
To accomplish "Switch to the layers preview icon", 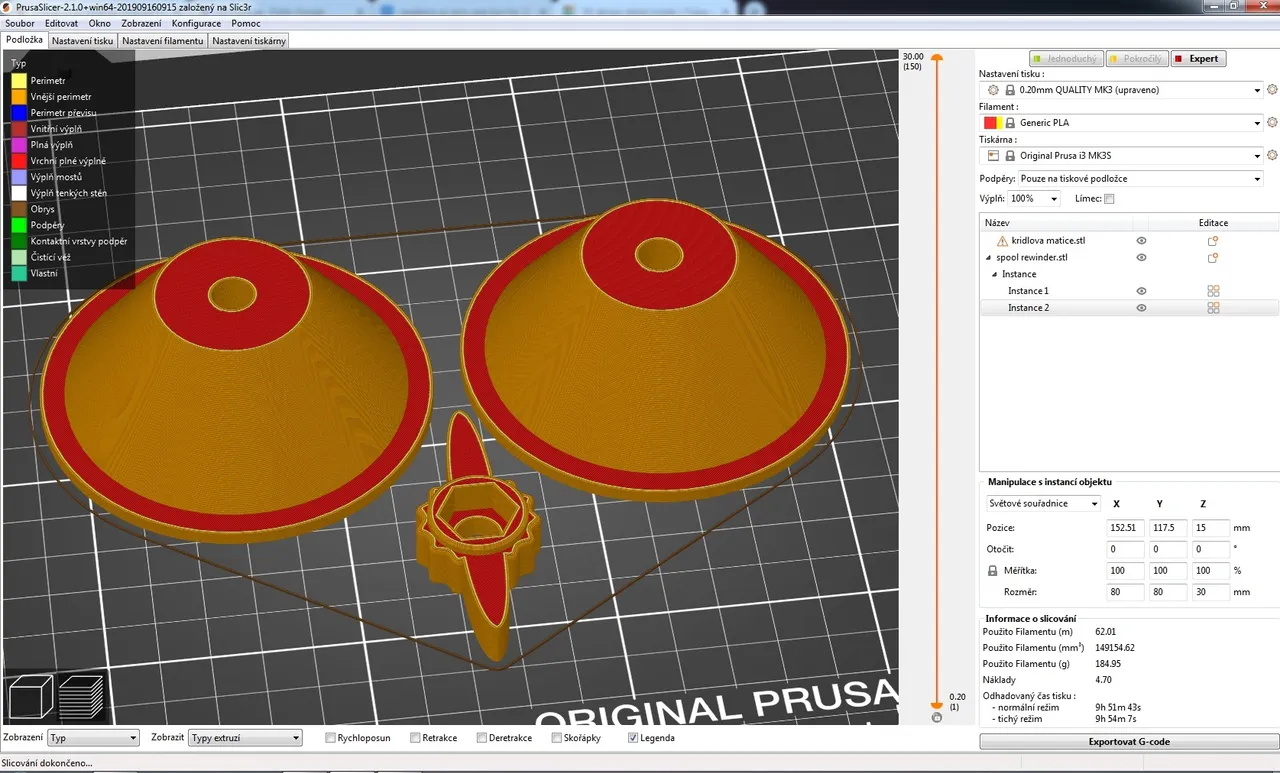I will (82, 696).
